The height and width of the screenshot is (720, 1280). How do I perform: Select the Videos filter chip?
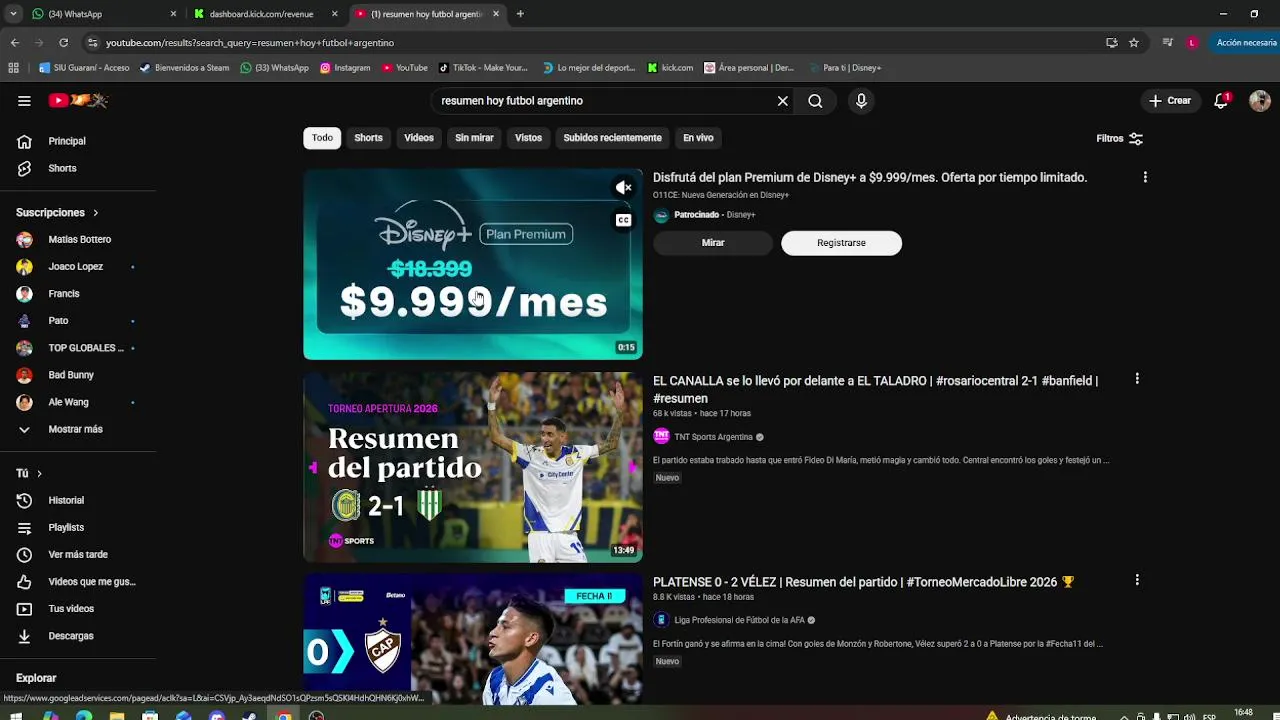pyautogui.click(x=419, y=138)
